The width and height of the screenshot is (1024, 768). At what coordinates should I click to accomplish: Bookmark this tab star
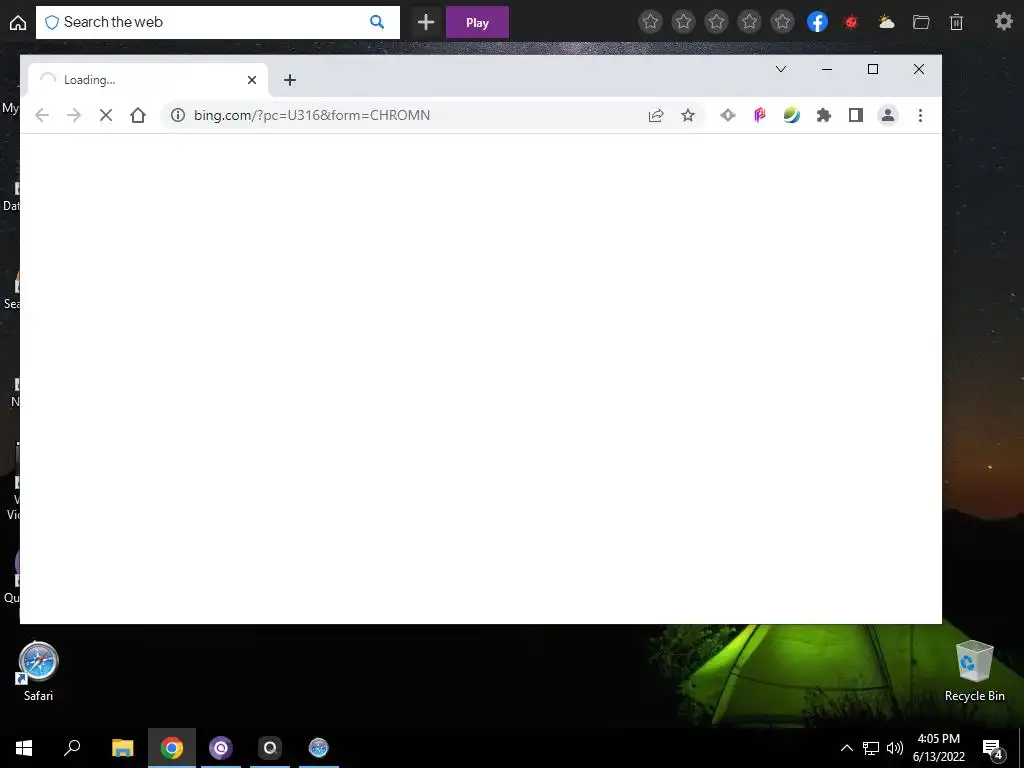[688, 116]
